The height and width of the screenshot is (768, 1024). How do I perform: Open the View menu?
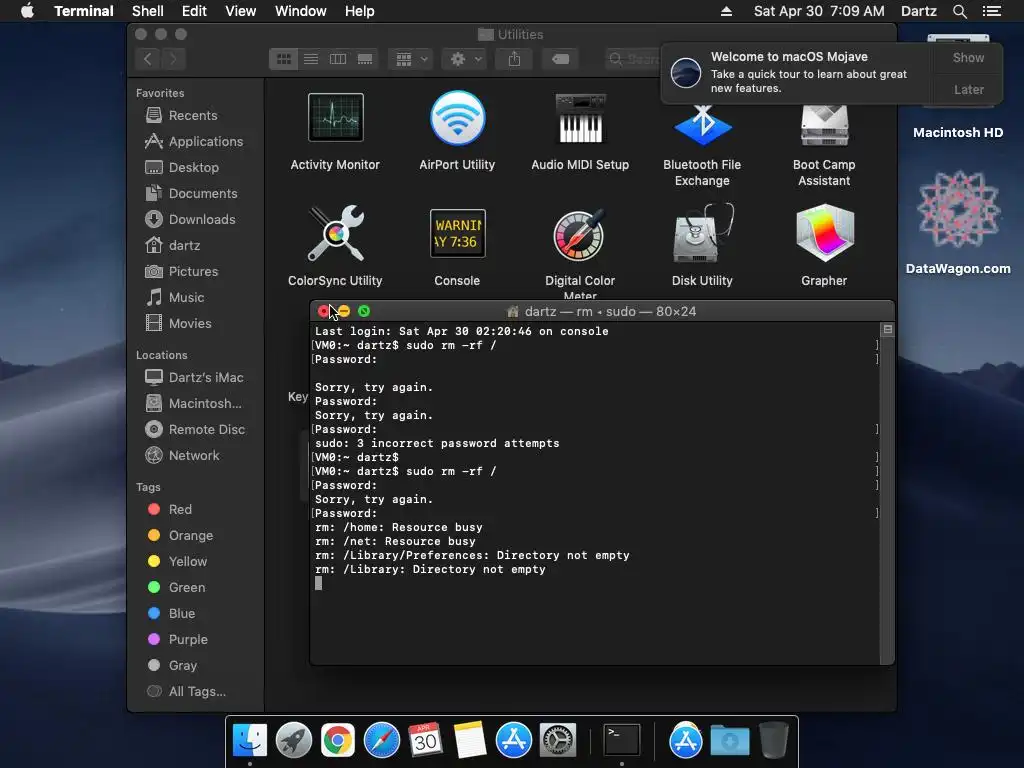pos(240,11)
